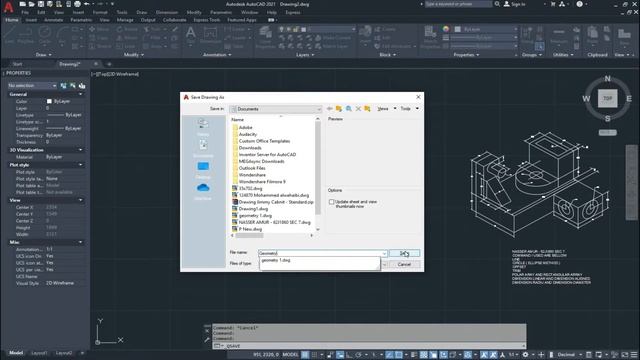640x360 pixels.
Task: Enable Update sheet and view thumbnails checkbox
Action: pyautogui.click(x=331, y=202)
